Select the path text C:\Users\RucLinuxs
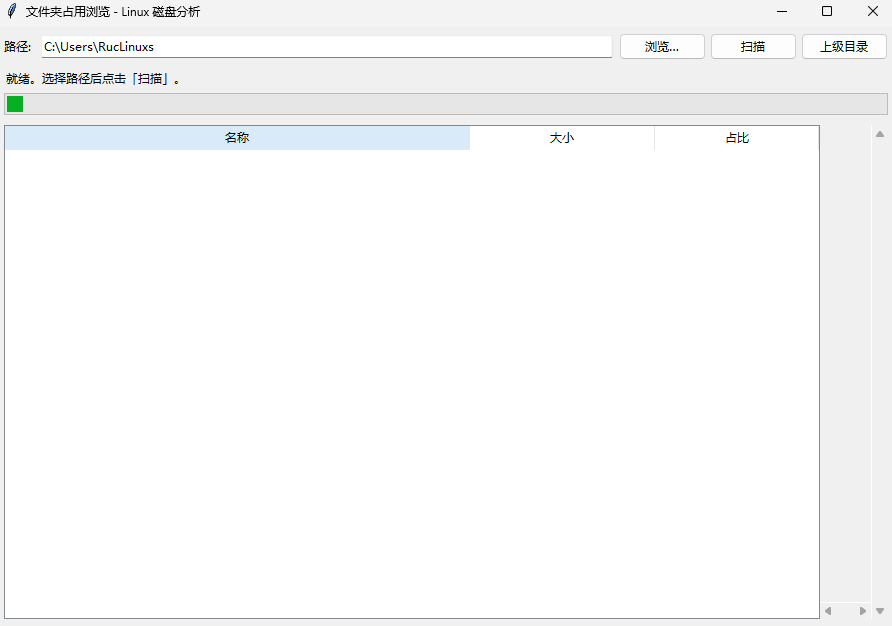The width and height of the screenshot is (892, 626). coord(97,46)
